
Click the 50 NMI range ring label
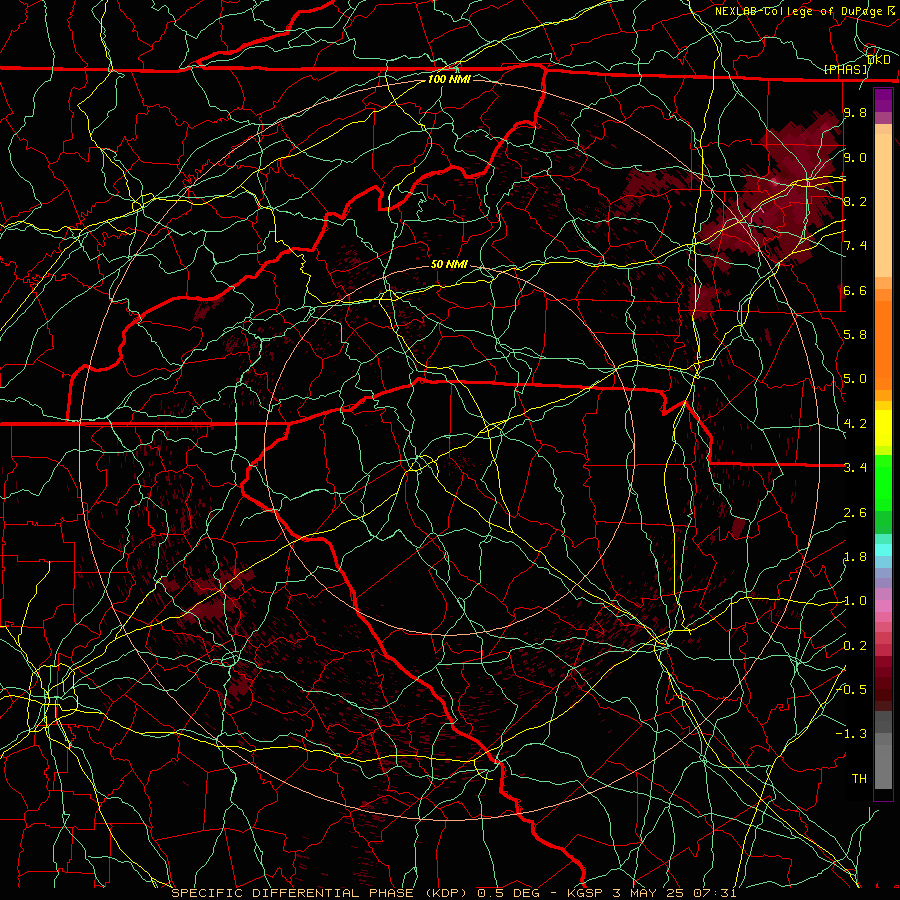449,264
